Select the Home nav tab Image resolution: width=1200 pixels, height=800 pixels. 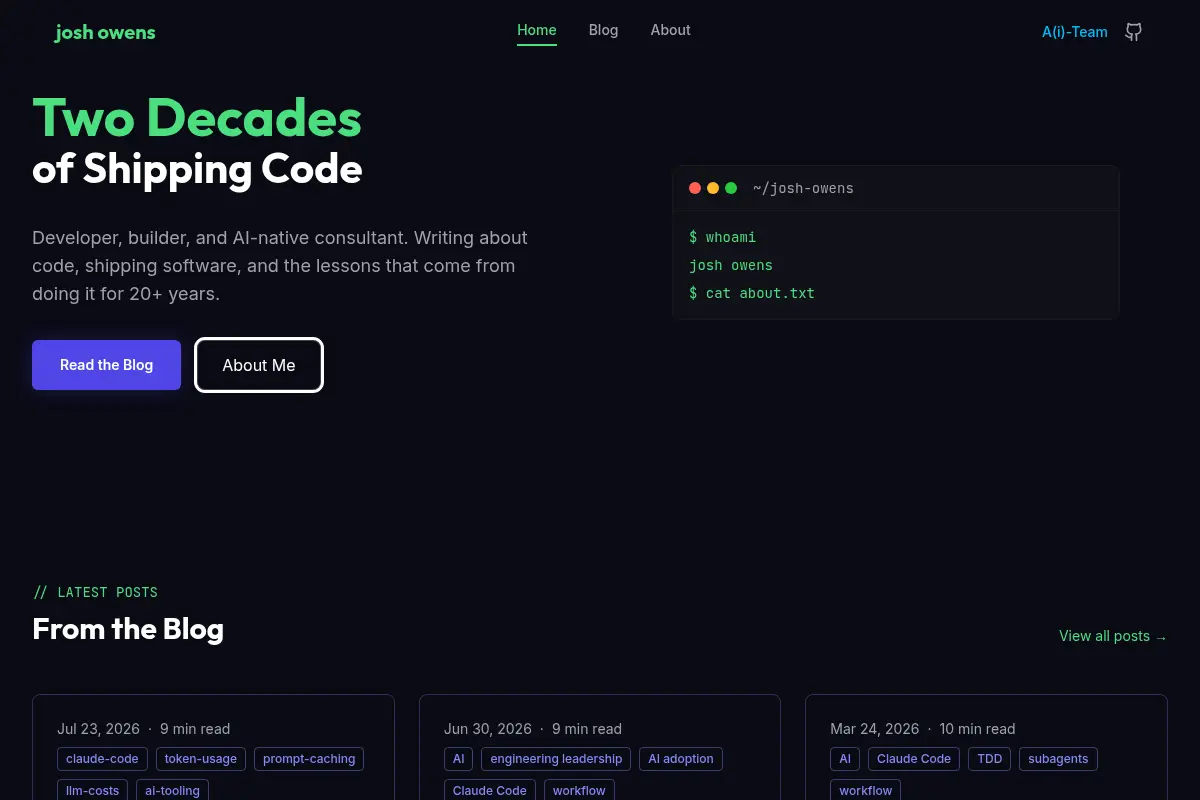coord(537,31)
